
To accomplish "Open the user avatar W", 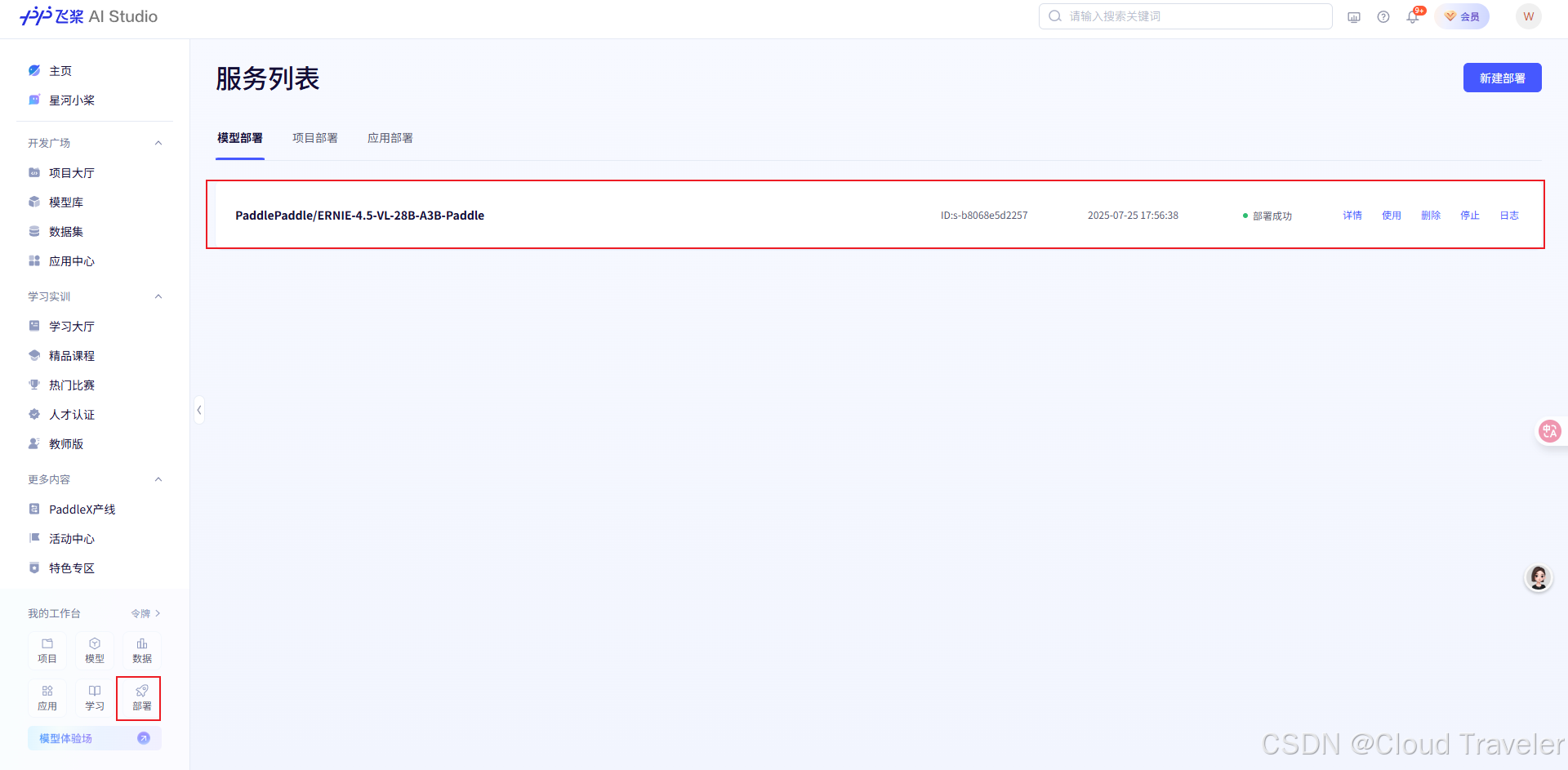I will 1529,16.
